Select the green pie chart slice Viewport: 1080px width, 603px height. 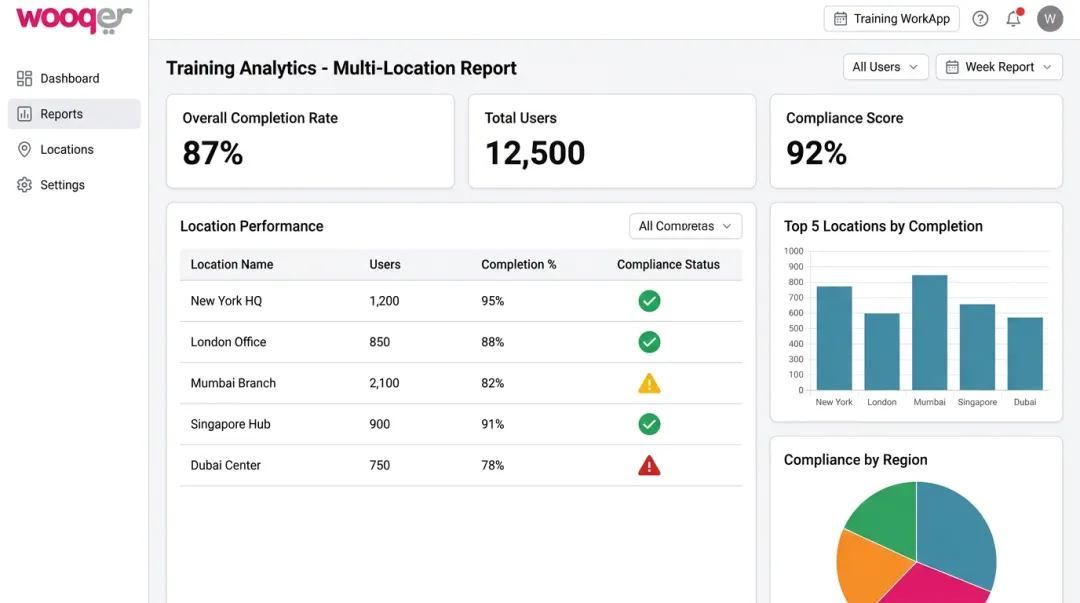click(885, 520)
